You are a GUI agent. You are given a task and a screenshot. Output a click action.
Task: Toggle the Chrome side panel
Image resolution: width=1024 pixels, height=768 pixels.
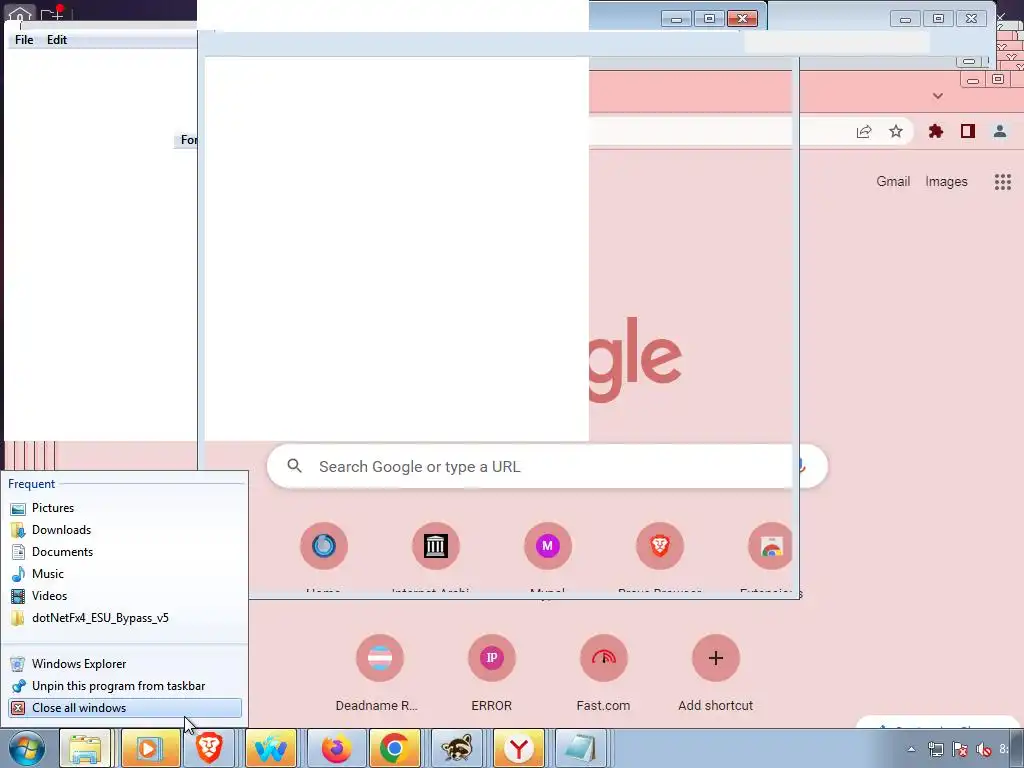tap(968, 131)
